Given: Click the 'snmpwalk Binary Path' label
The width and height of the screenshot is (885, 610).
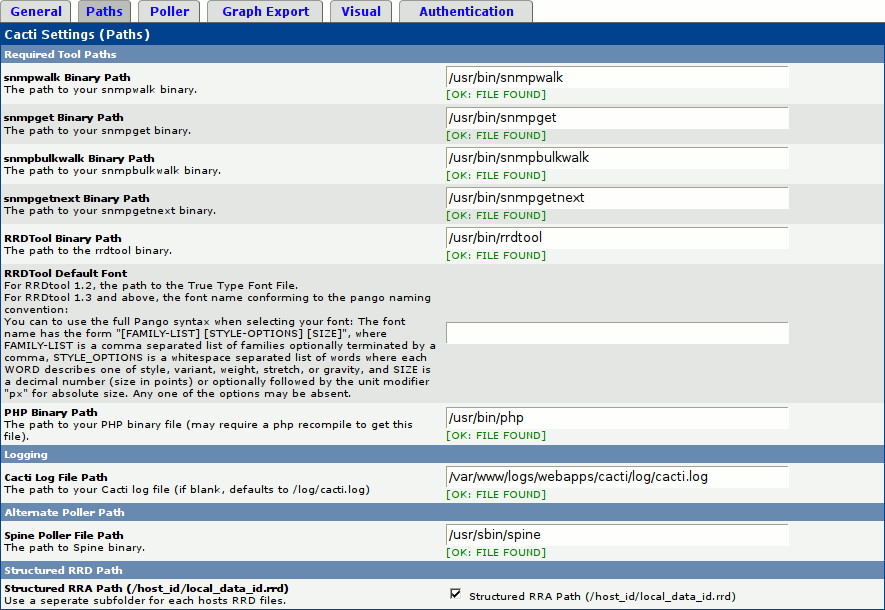Looking at the screenshot, I should [x=67, y=77].
